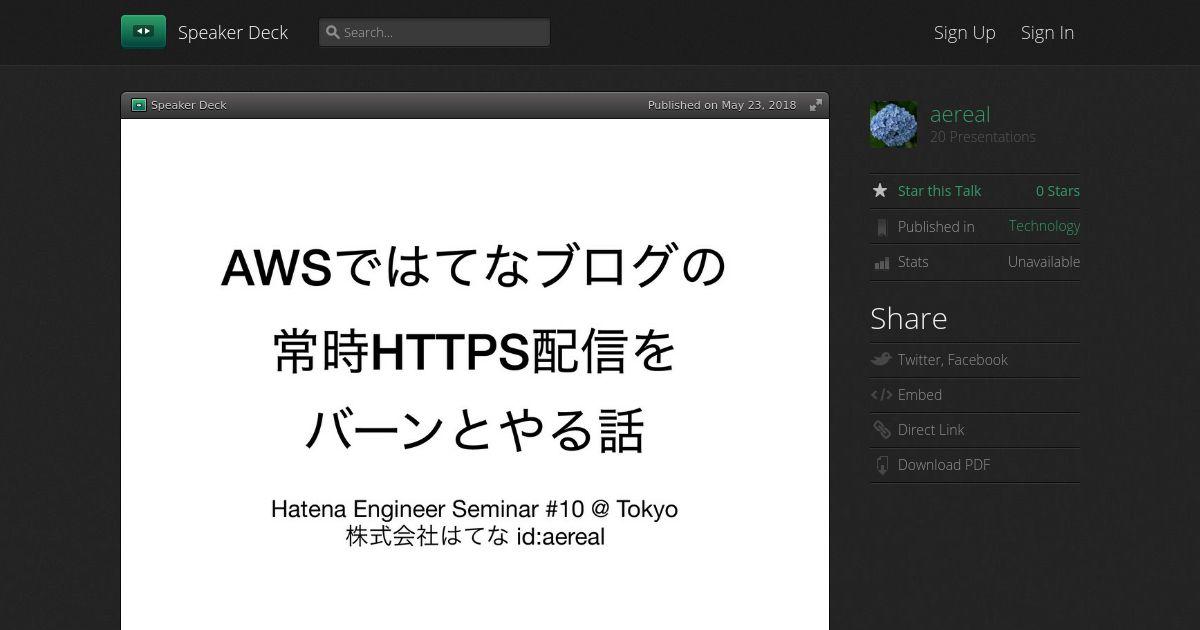Open the Speaker Deck home link text

point(233,32)
